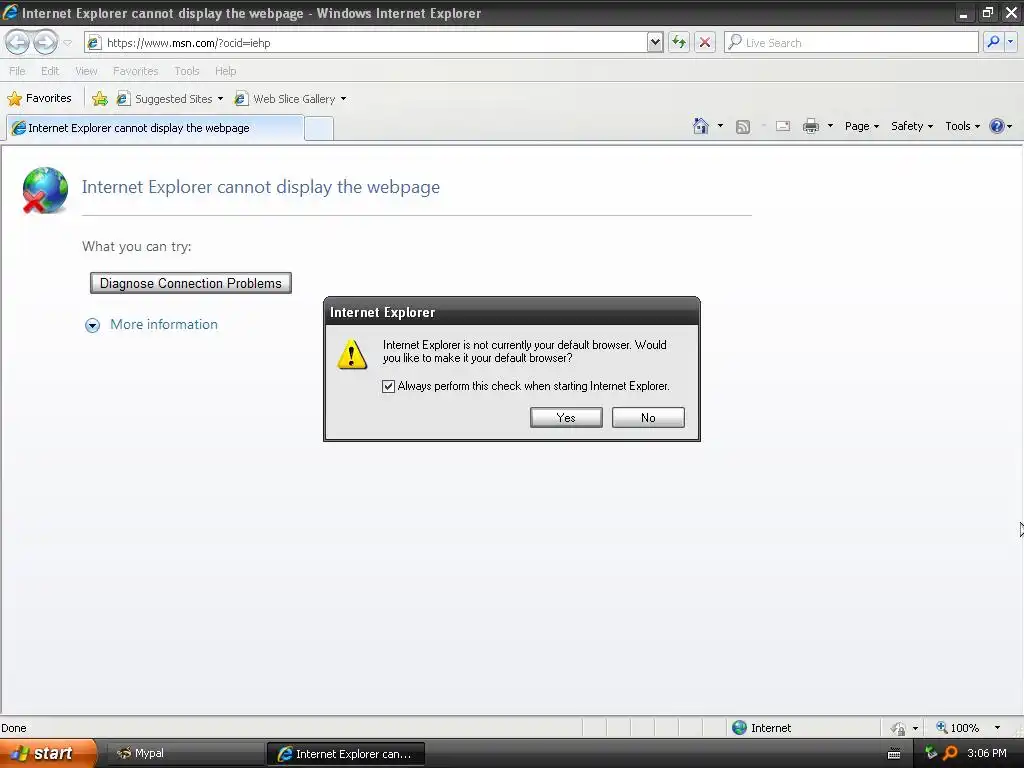Open Web Slice Gallery link
The image size is (1024, 768).
click(x=290, y=99)
